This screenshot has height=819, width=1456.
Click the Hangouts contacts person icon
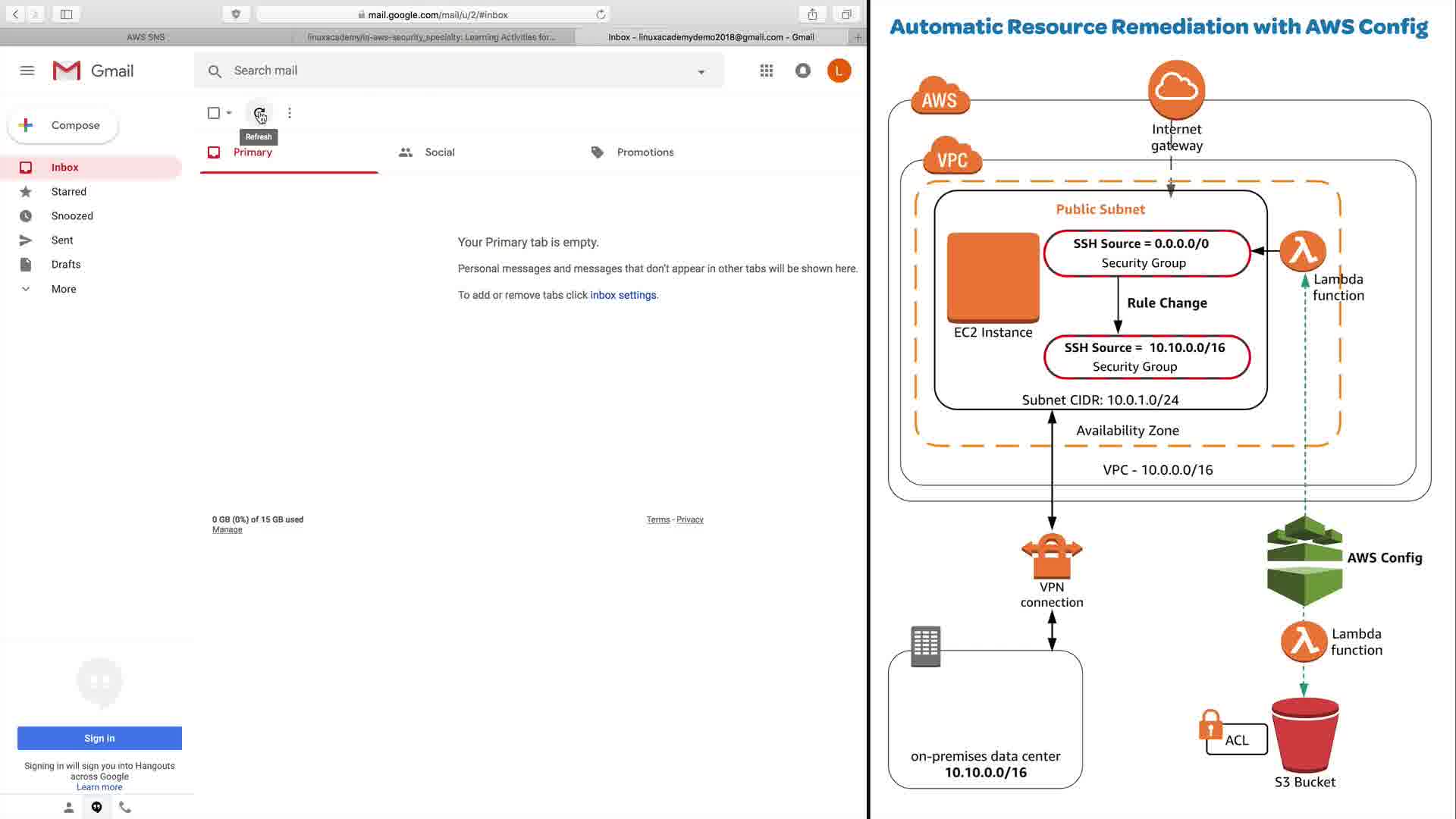[68, 808]
